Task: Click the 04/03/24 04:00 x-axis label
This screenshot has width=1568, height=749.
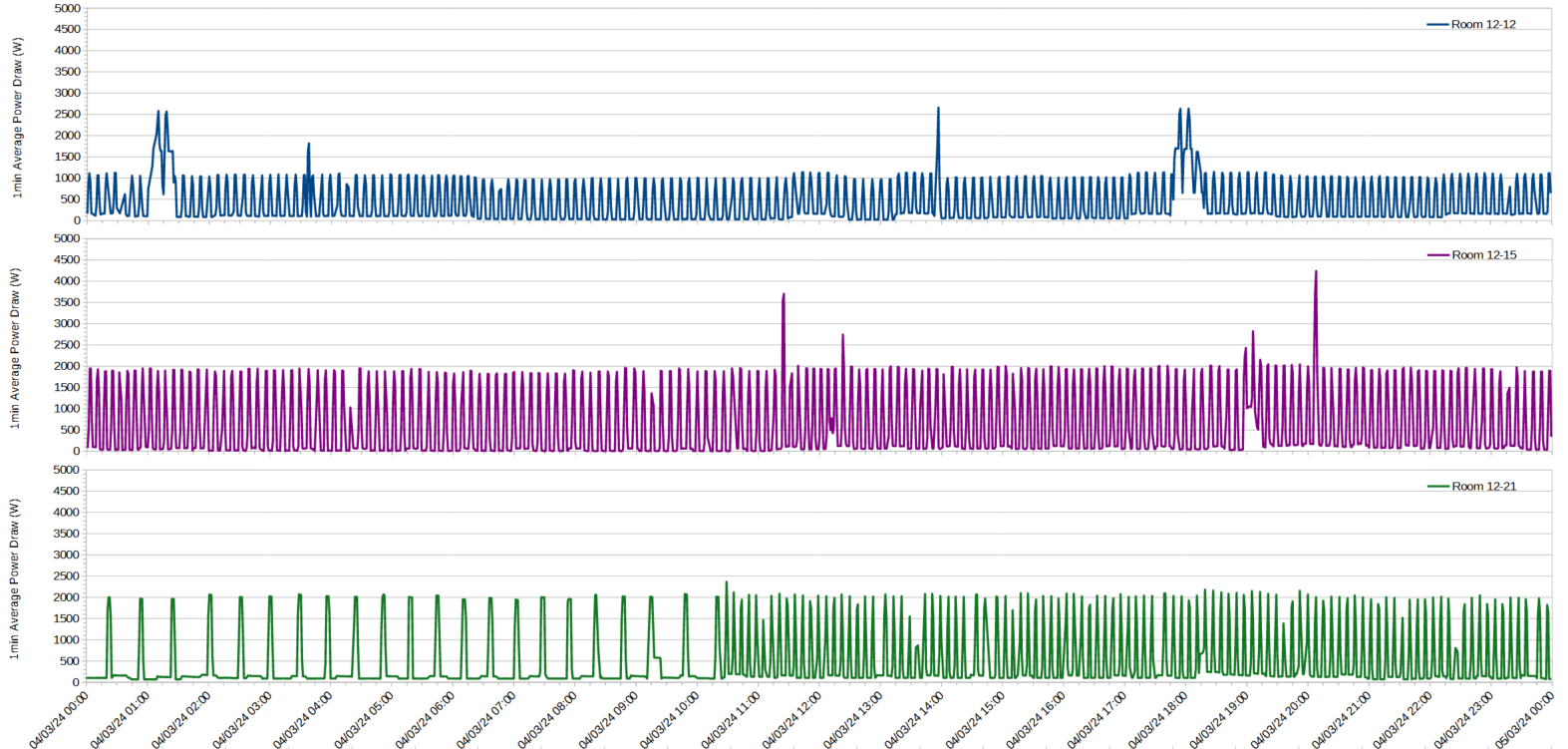Action: point(304,719)
